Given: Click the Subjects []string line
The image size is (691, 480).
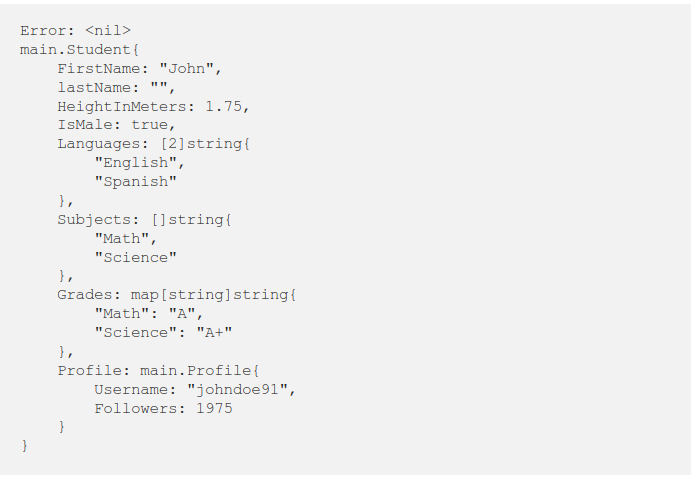Looking at the screenshot, I should point(144,219).
